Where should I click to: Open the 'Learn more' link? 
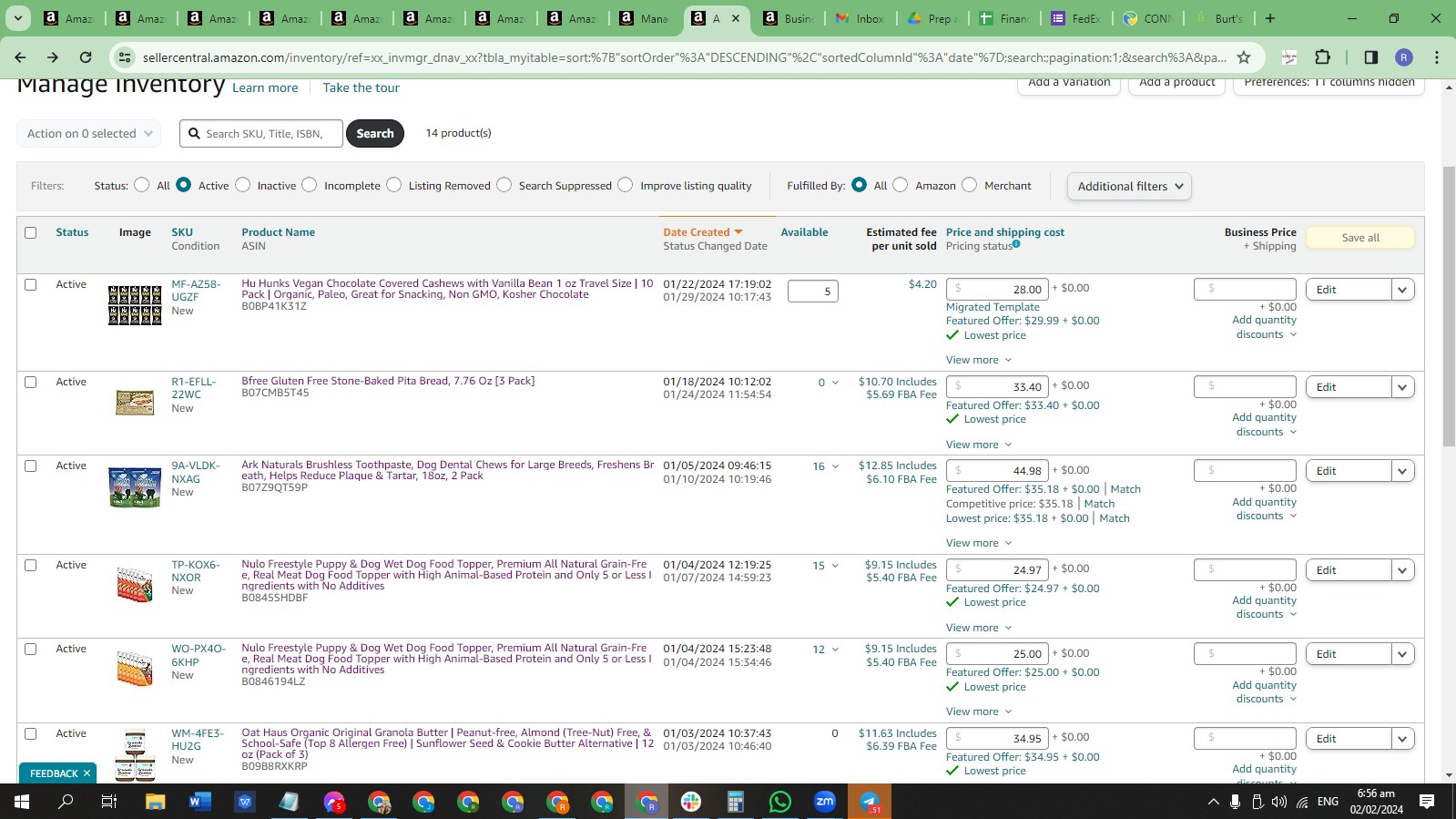tap(265, 88)
